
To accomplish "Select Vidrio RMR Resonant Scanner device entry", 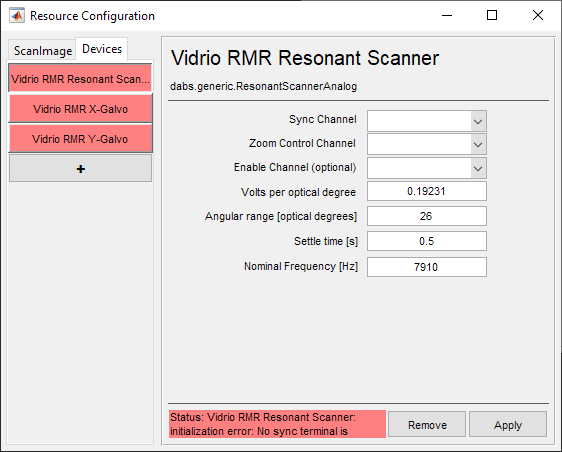I will [80, 78].
